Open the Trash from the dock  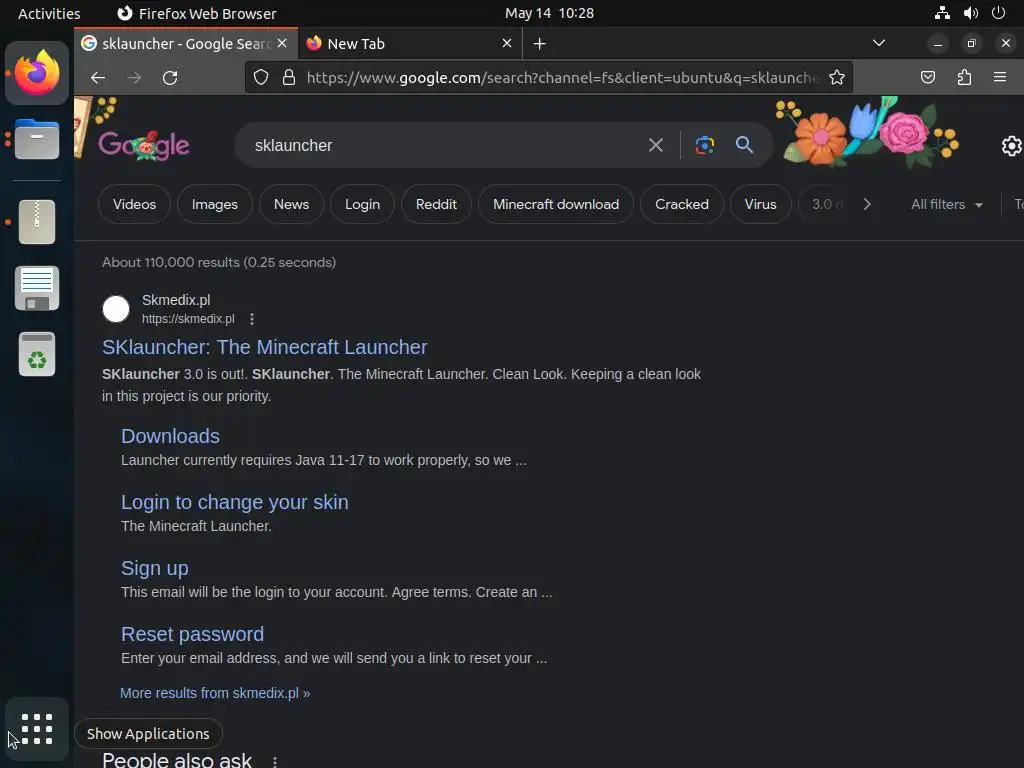[37, 354]
